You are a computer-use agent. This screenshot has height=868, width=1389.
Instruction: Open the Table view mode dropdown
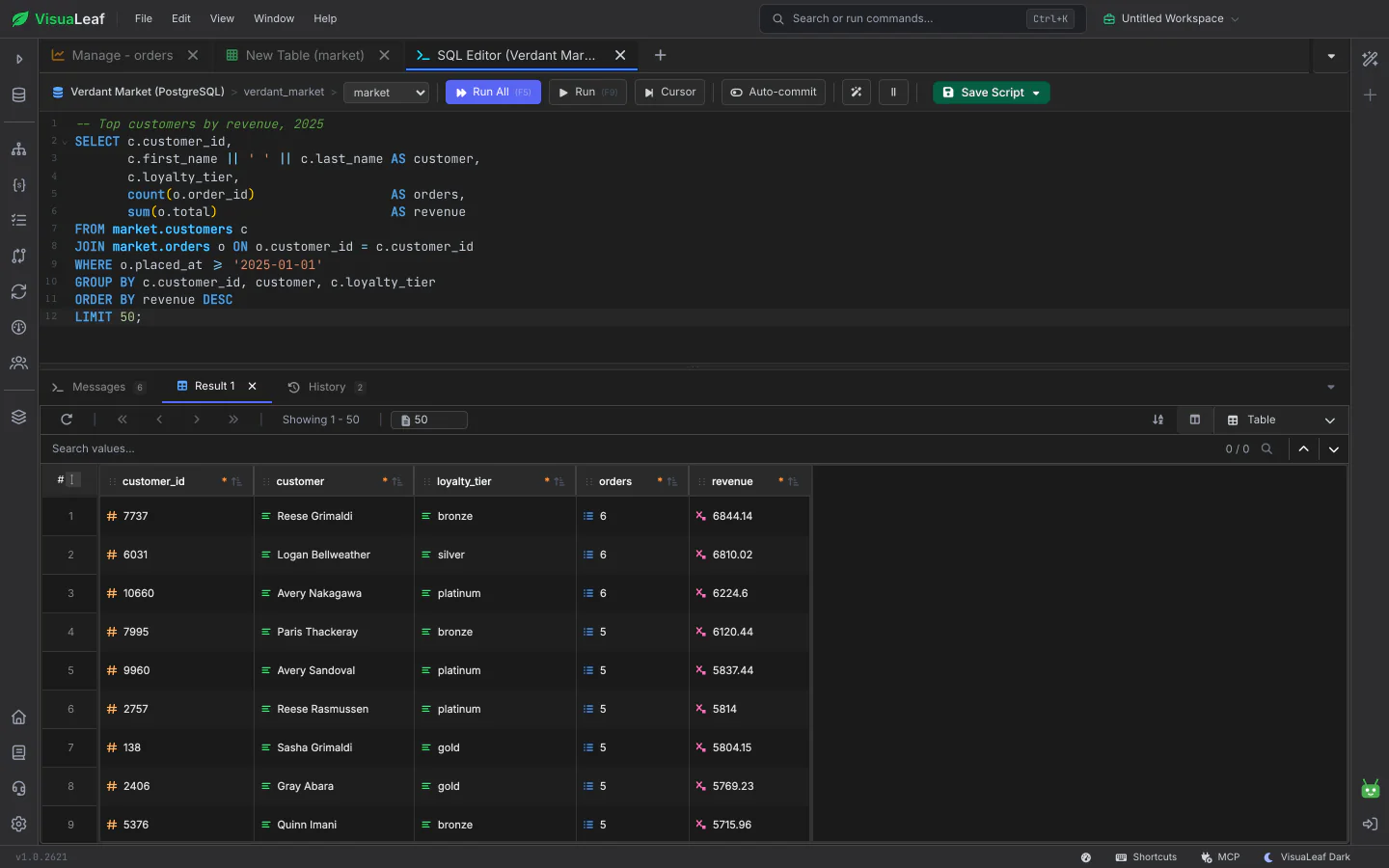[x=1281, y=420]
